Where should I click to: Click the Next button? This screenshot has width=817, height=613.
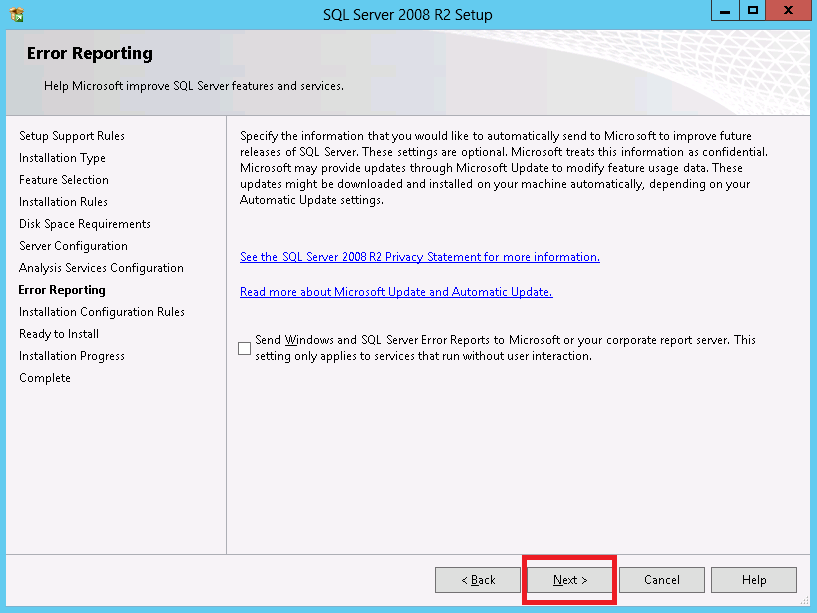570,580
